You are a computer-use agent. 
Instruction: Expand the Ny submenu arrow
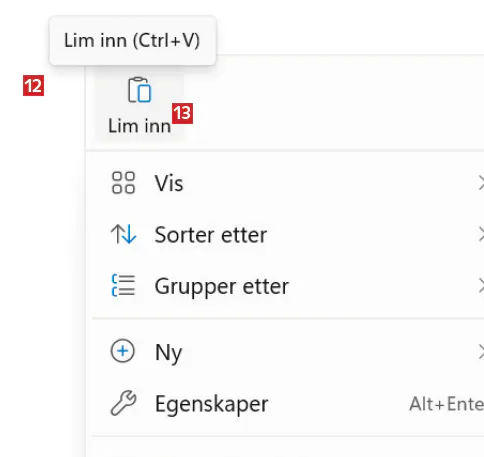click(x=481, y=352)
